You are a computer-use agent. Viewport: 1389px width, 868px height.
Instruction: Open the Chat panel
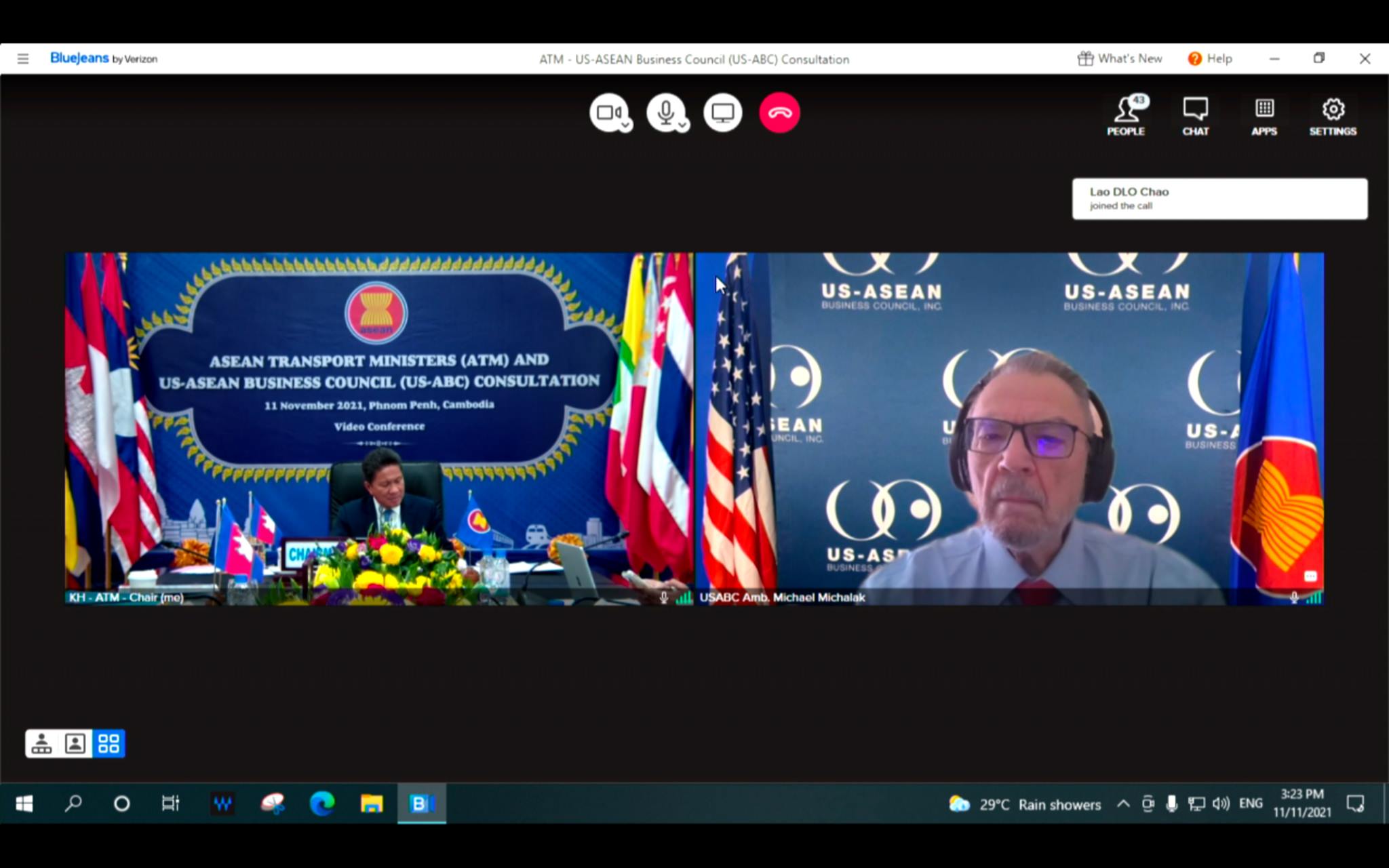pyautogui.click(x=1195, y=115)
